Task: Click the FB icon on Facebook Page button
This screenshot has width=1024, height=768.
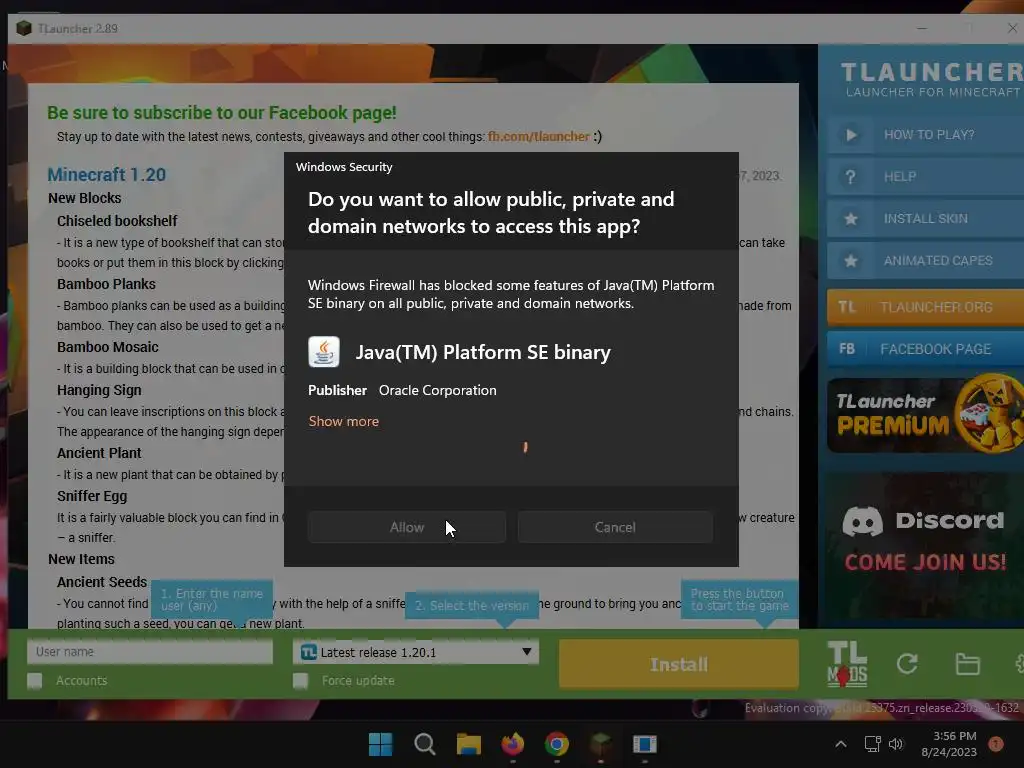Action: pyautogui.click(x=847, y=349)
